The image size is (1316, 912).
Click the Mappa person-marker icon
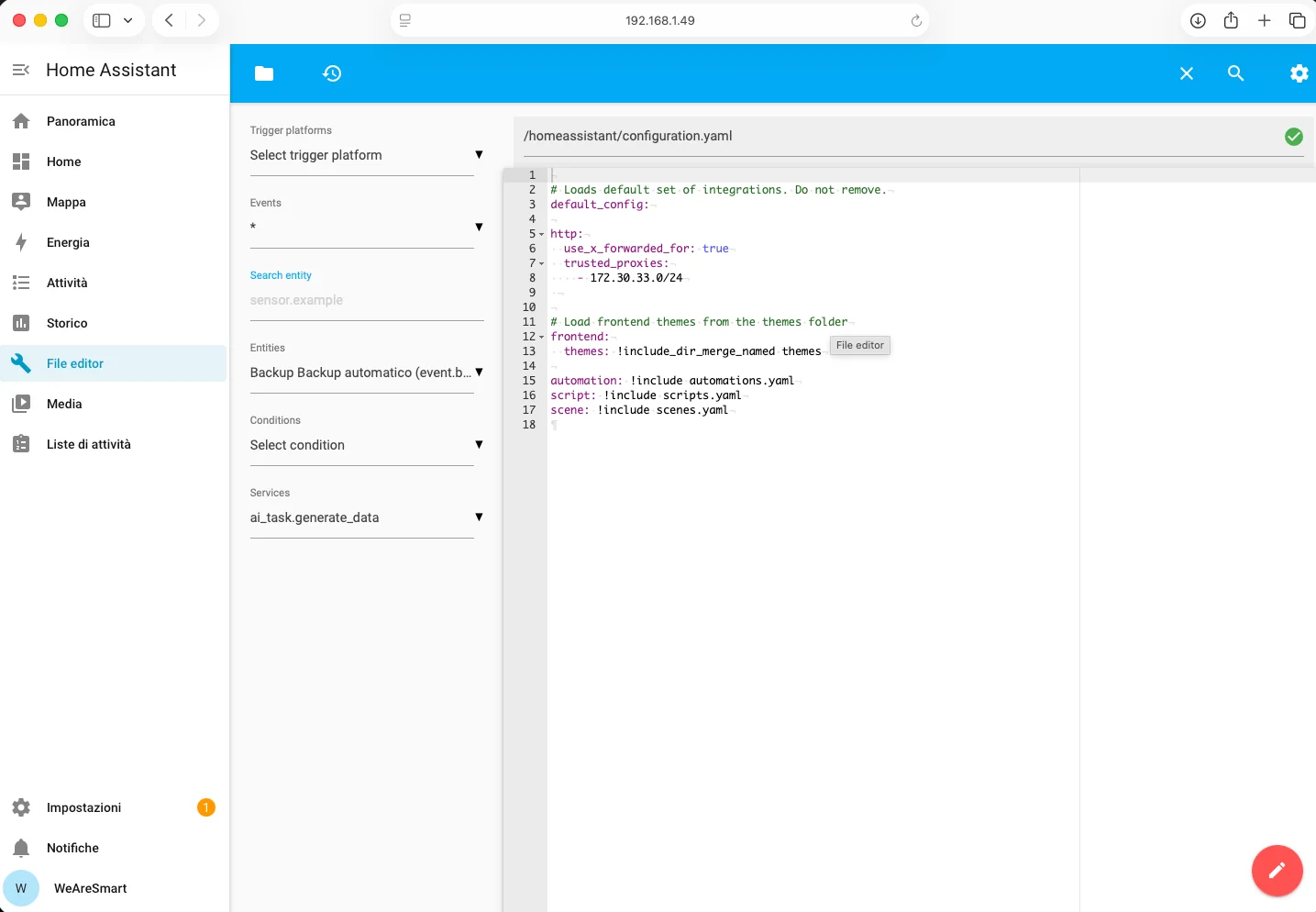point(21,202)
